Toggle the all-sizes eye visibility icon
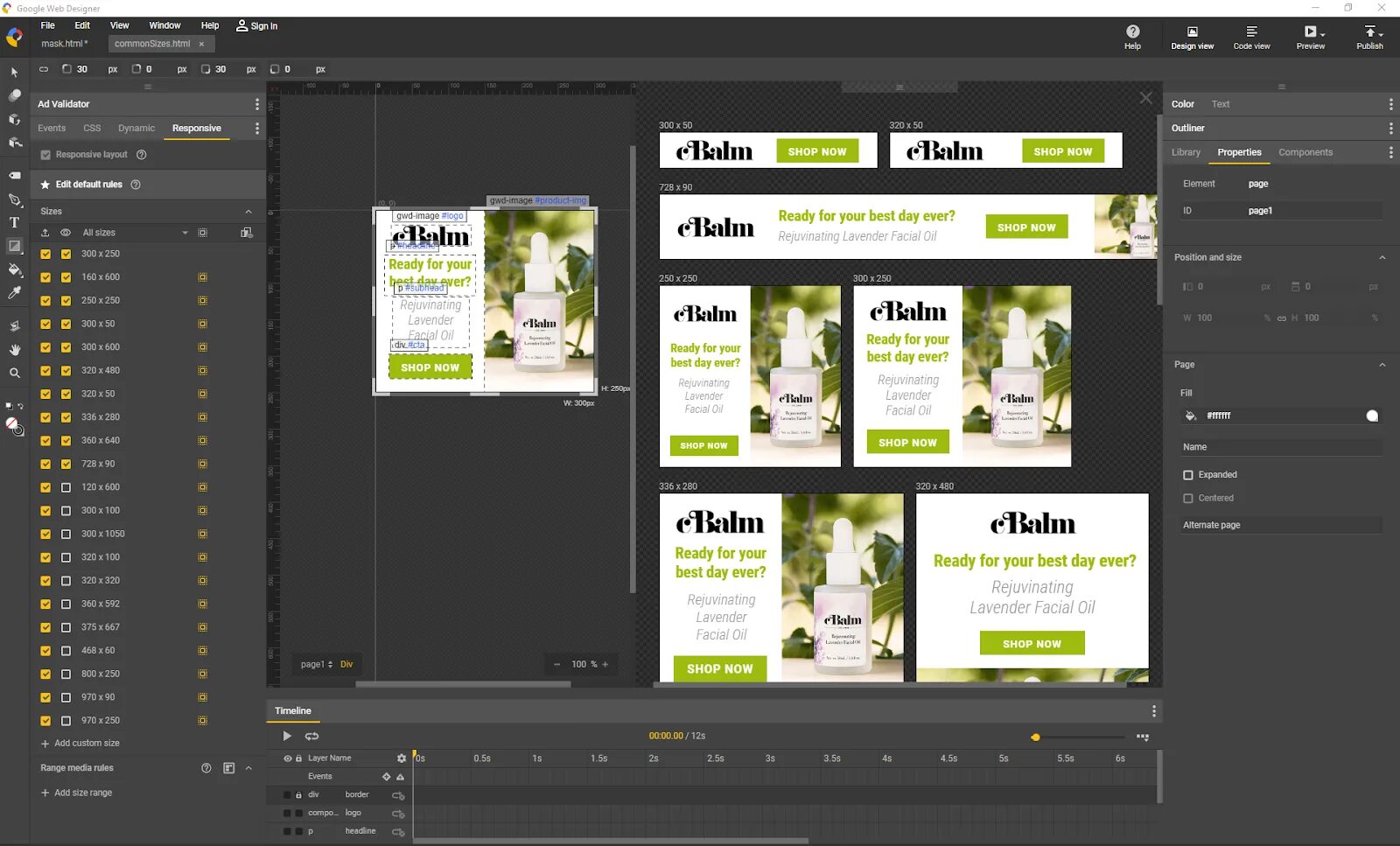This screenshot has height=846, width=1400. (65, 233)
